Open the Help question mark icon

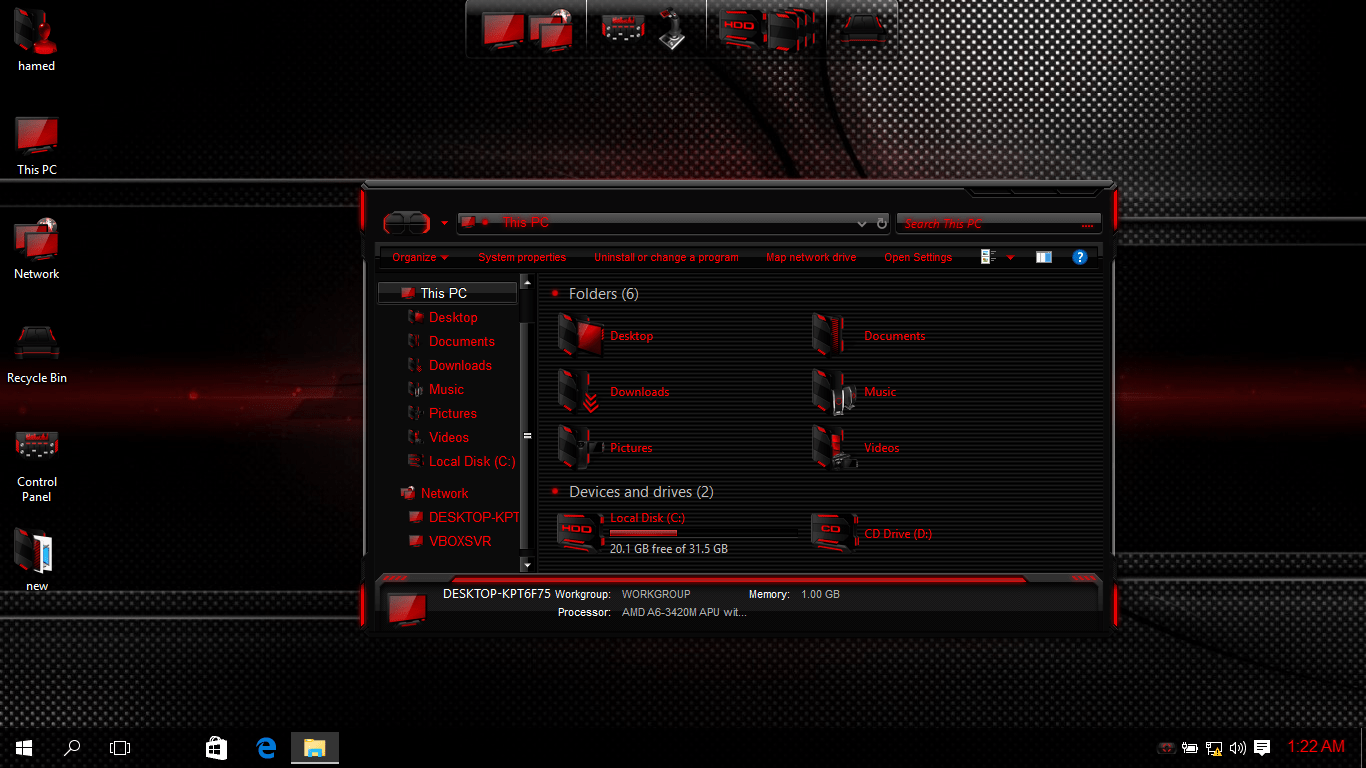pos(1080,257)
